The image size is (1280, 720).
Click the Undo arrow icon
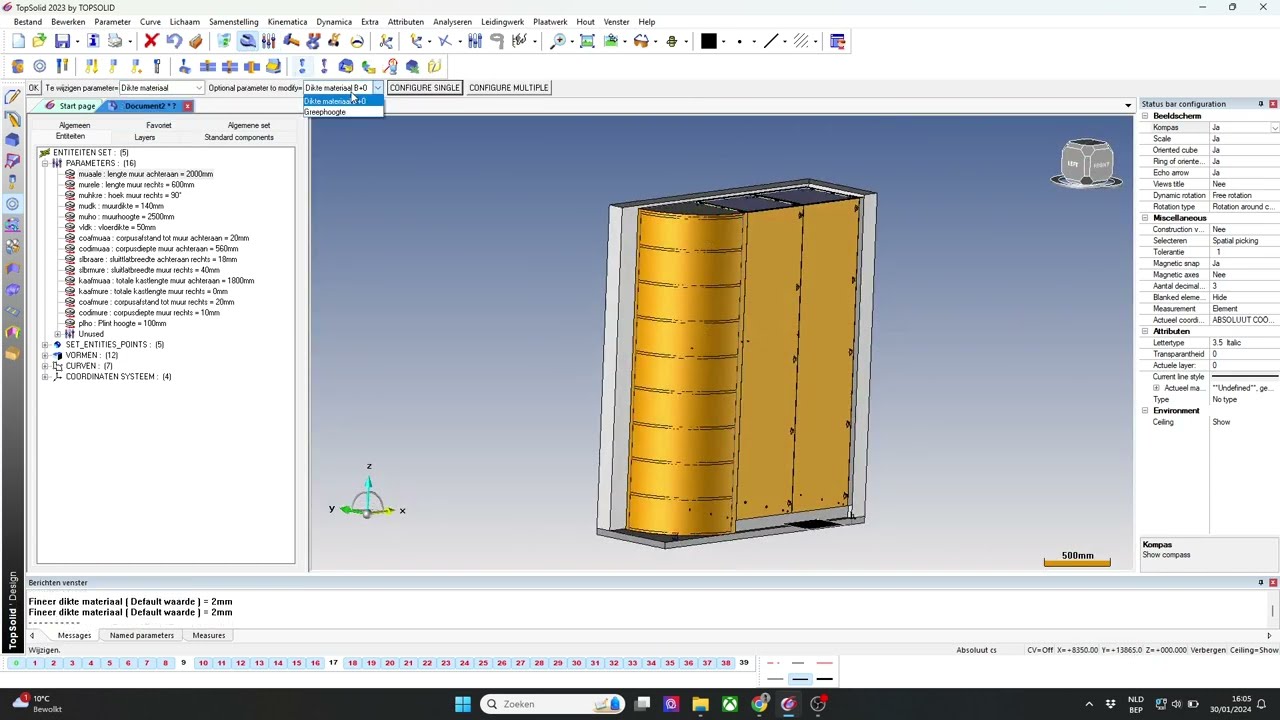pos(174,41)
